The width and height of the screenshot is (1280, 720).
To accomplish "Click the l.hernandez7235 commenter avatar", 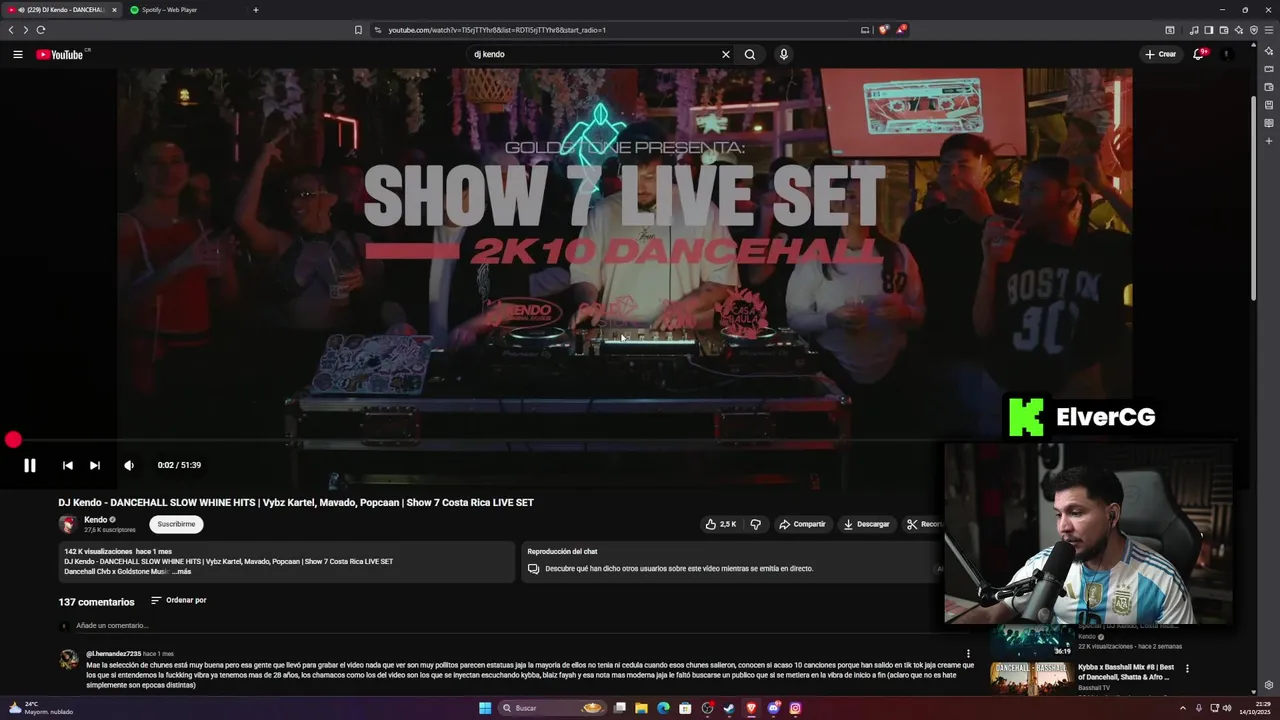I will point(68,659).
